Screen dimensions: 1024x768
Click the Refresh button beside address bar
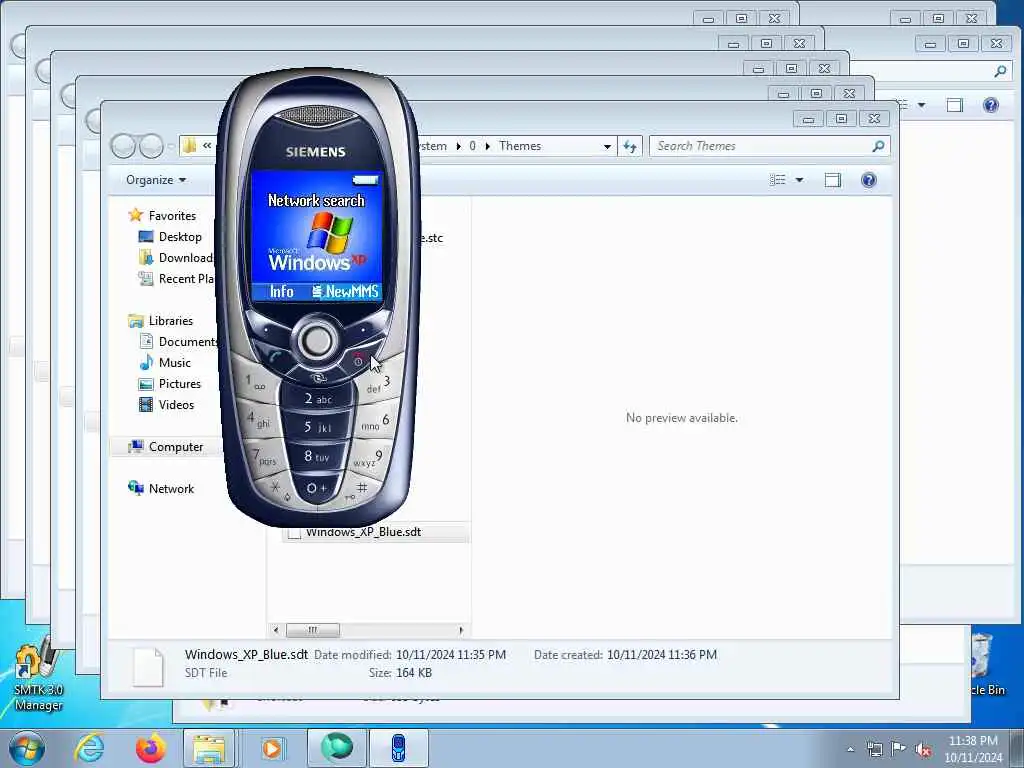pyautogui.click(x=630, y=146)
